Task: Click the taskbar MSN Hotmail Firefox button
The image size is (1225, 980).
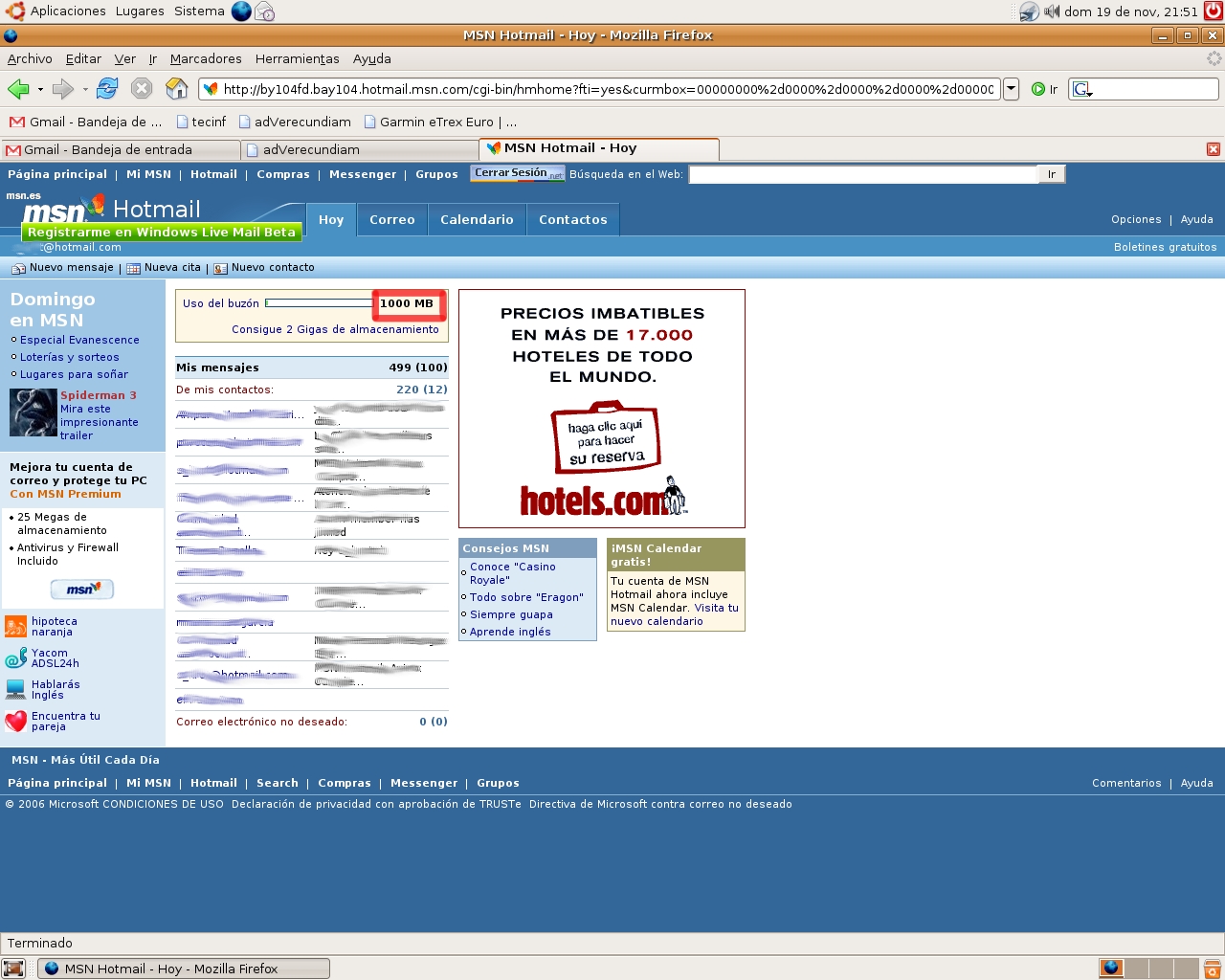Action: point(184,969)
